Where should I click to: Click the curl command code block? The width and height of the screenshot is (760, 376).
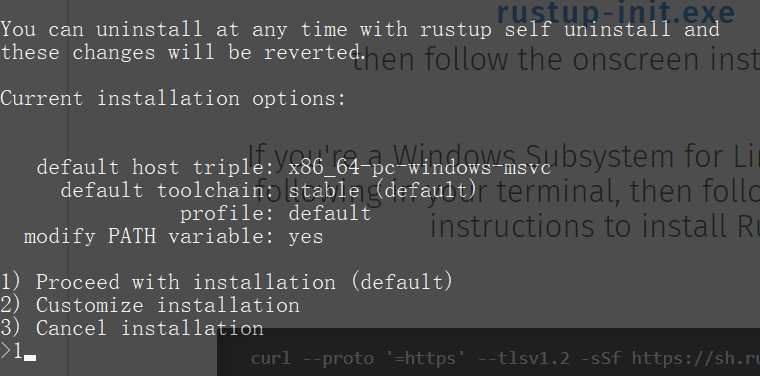click(x=489, y=352)
